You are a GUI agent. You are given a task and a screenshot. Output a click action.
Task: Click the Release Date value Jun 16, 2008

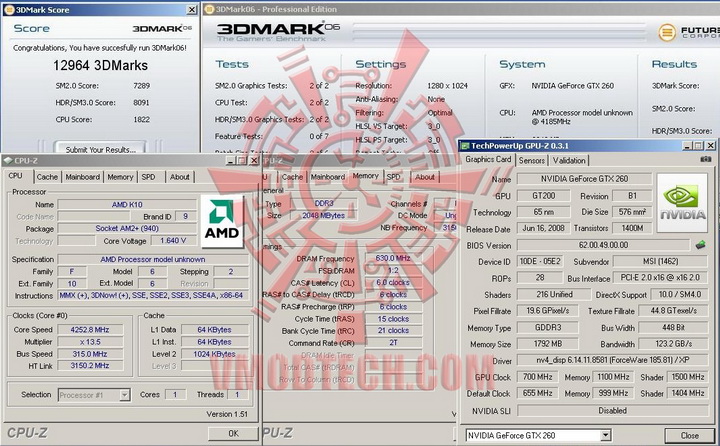coord(543,228)
